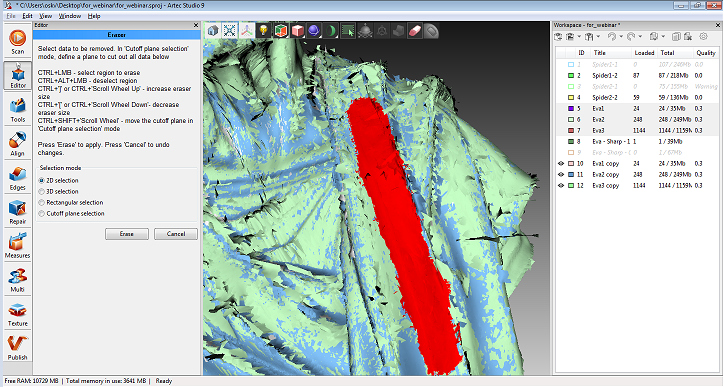This screenshot has width=724, height=387.
Task: Open the View menu
Action: (45, 16)
